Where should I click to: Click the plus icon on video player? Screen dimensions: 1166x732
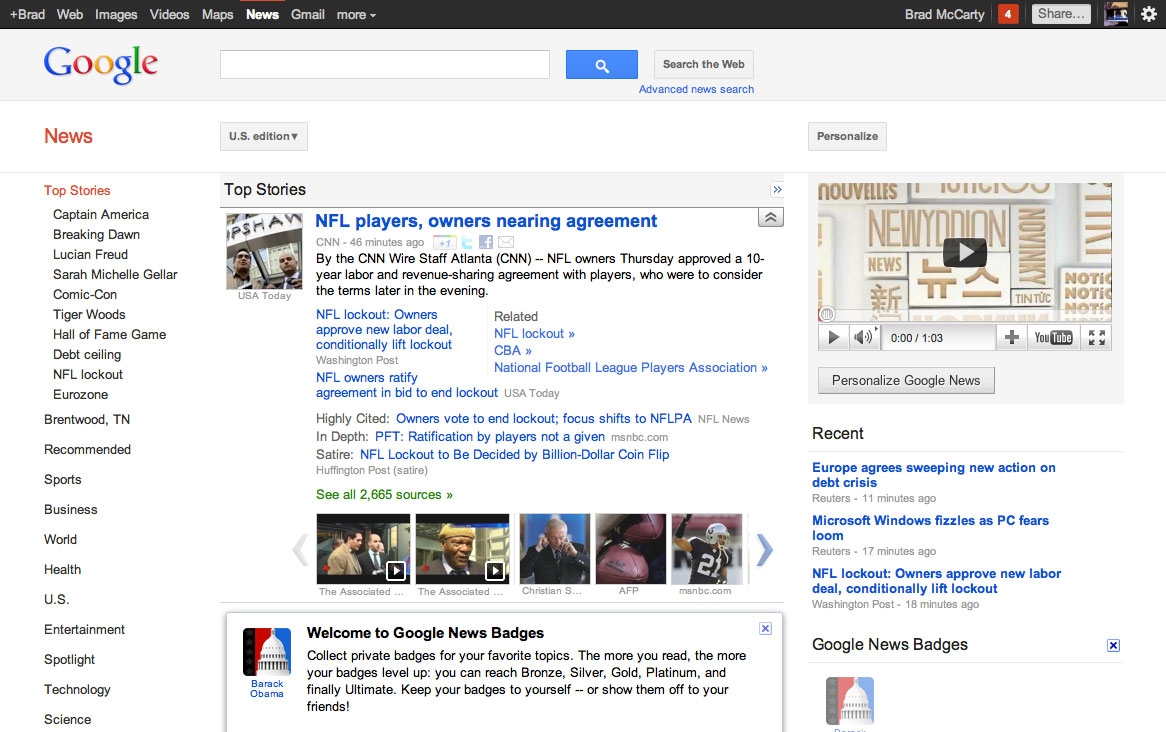click(x=1011, y=338)
